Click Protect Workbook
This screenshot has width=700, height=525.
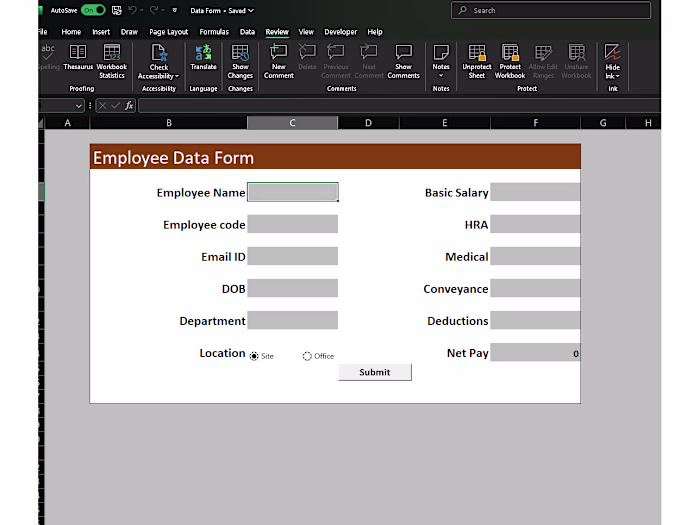pos(510,62)
